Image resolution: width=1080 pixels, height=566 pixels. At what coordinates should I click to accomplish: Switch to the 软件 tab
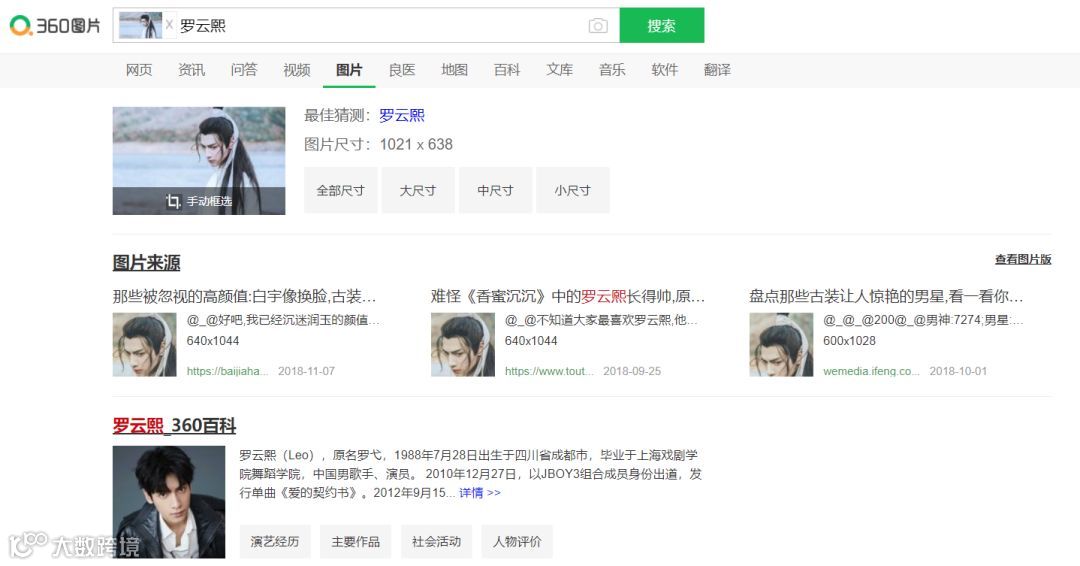click(x=665, y=70)
